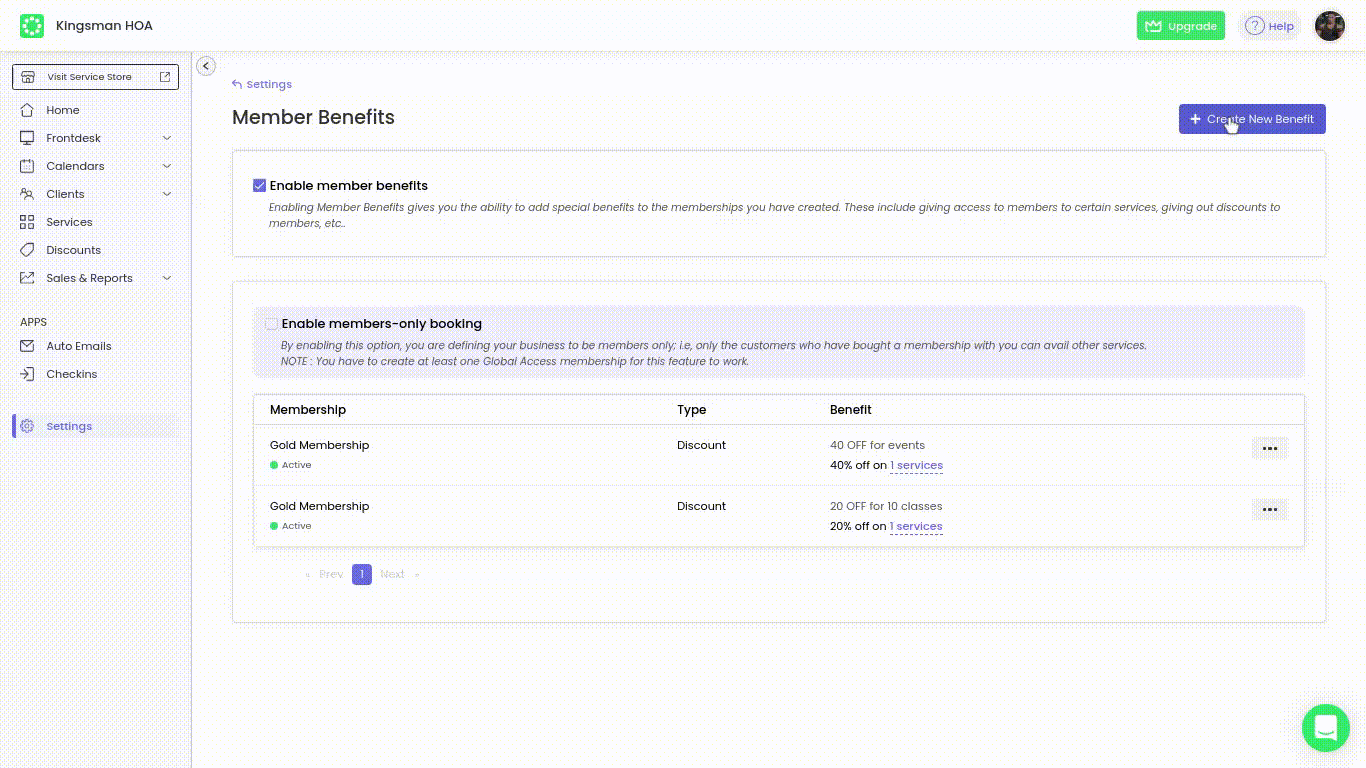Viewport: 1366px width, 768px height.
Task: Open the Discounts section
Action: coord(73,250)
